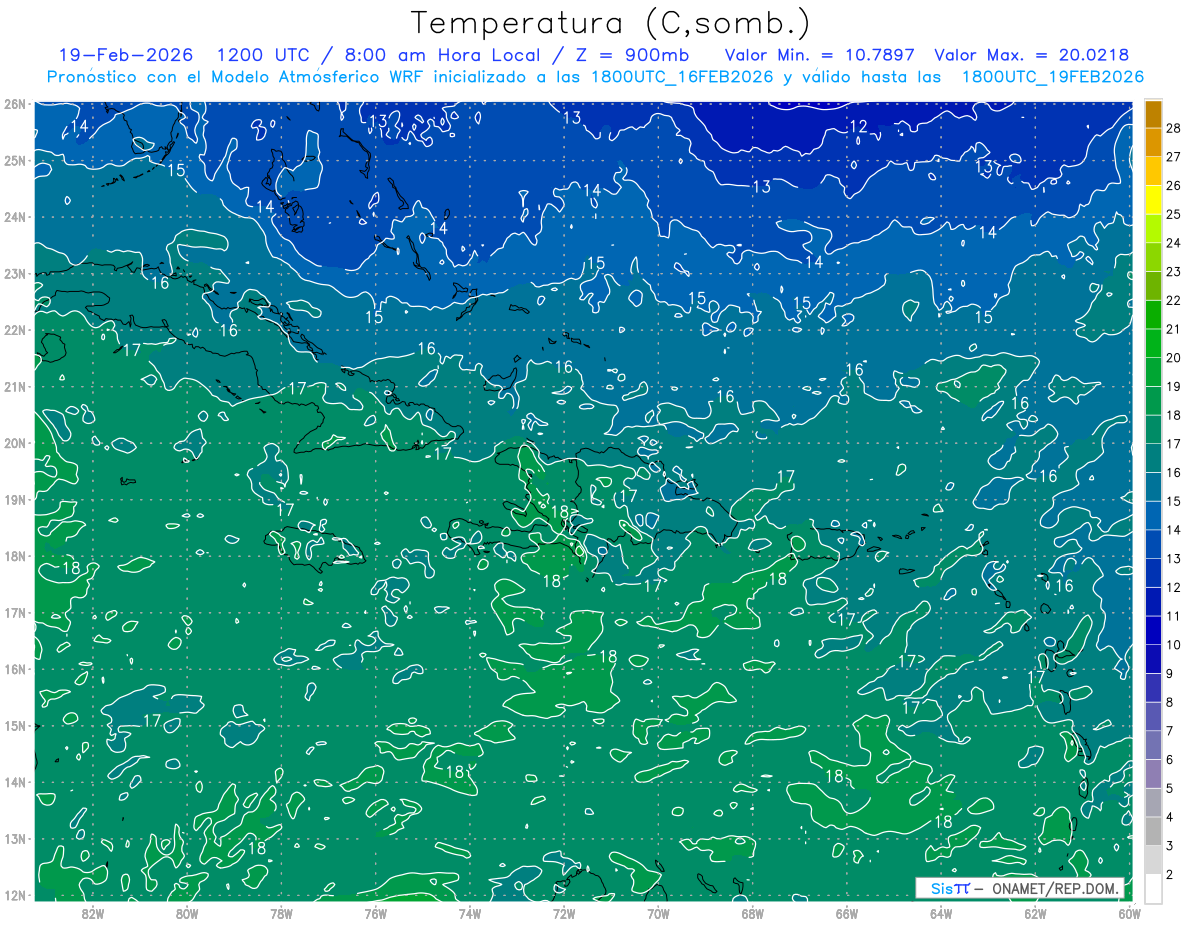Click 'Valor Max. = 20.0218' value
The image size is (1200, 927).
(1032, 55)
